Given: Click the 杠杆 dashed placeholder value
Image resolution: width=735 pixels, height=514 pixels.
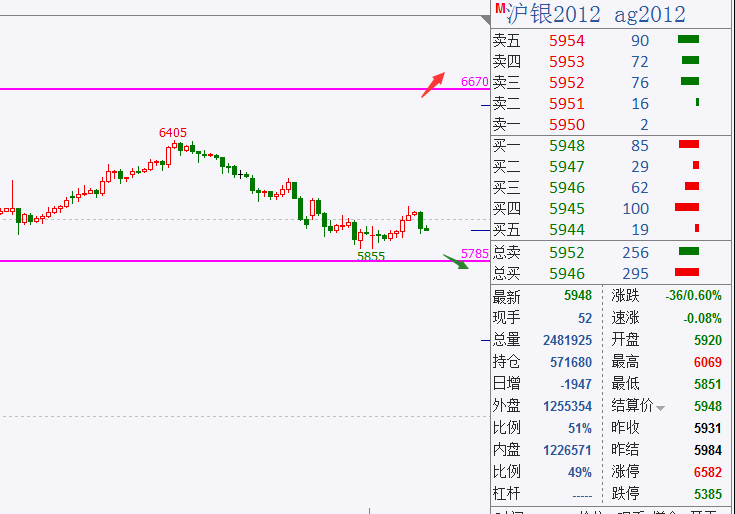Looking at the screenshot, I should click(583, 495).
